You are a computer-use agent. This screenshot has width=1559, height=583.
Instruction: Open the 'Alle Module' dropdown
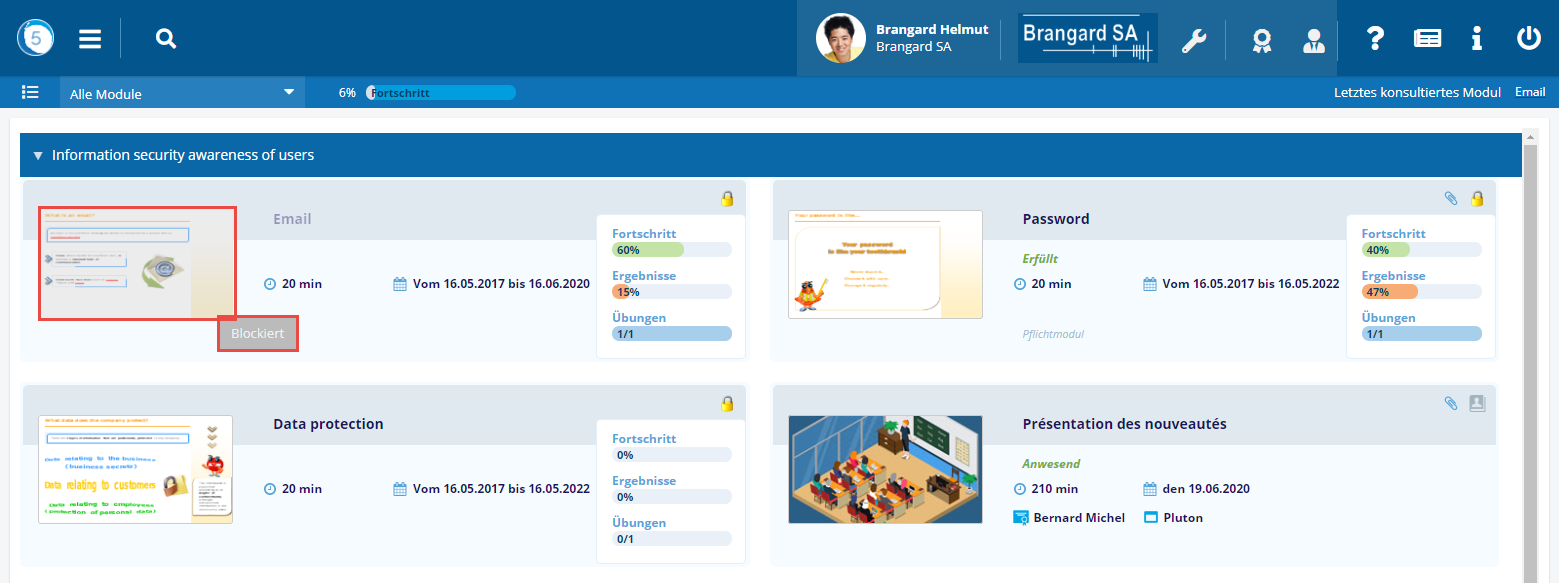click(x=181, y=93)
